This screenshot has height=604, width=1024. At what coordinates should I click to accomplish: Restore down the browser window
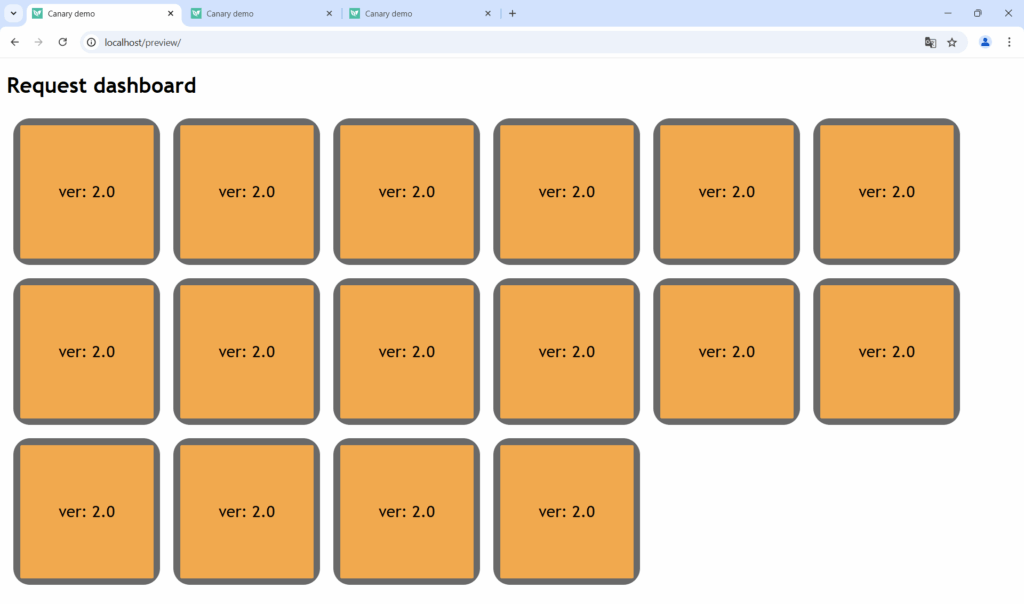pos(977,14)
